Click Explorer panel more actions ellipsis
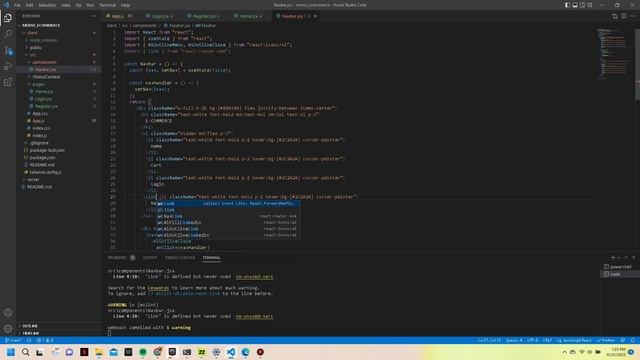 point(93,16)
